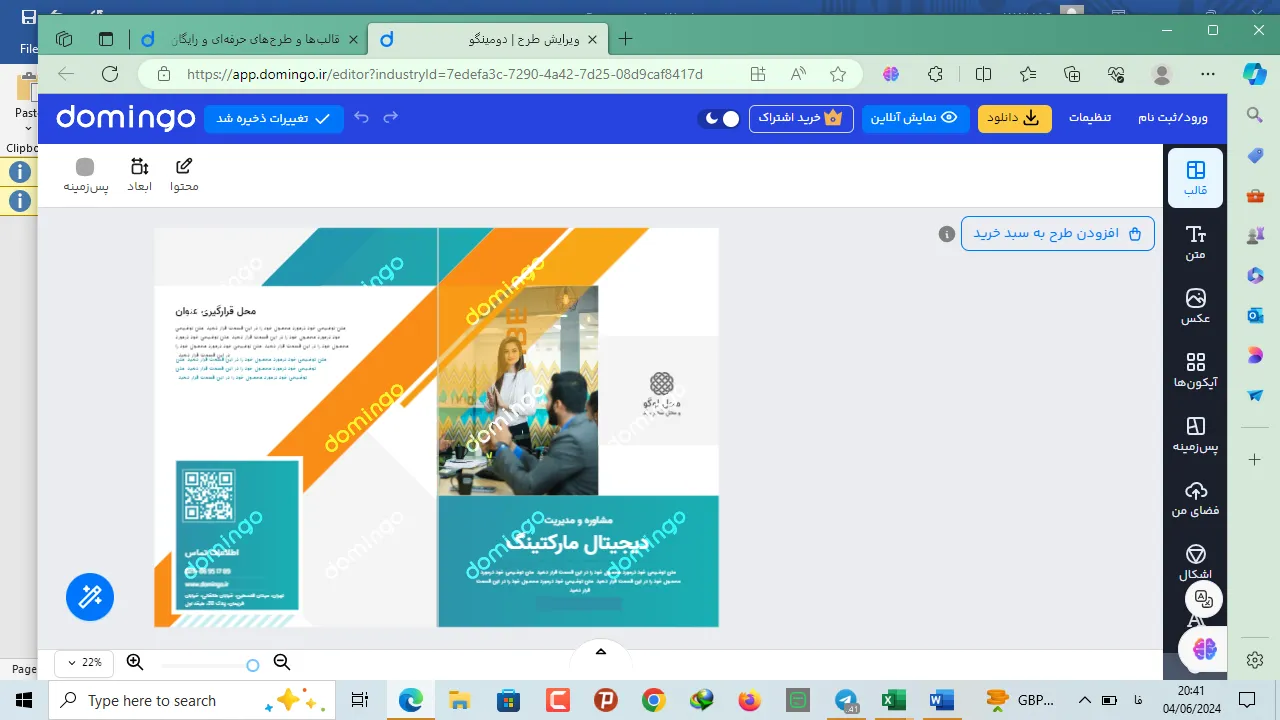Add this page to favorites star
Viewport: 1280px width, 720px height.
(838, 74)
